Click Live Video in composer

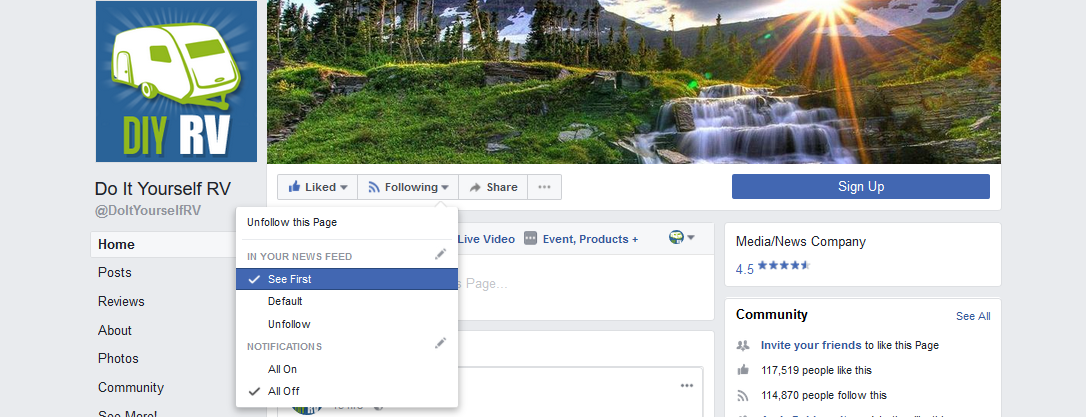click(x=486, y=239)
